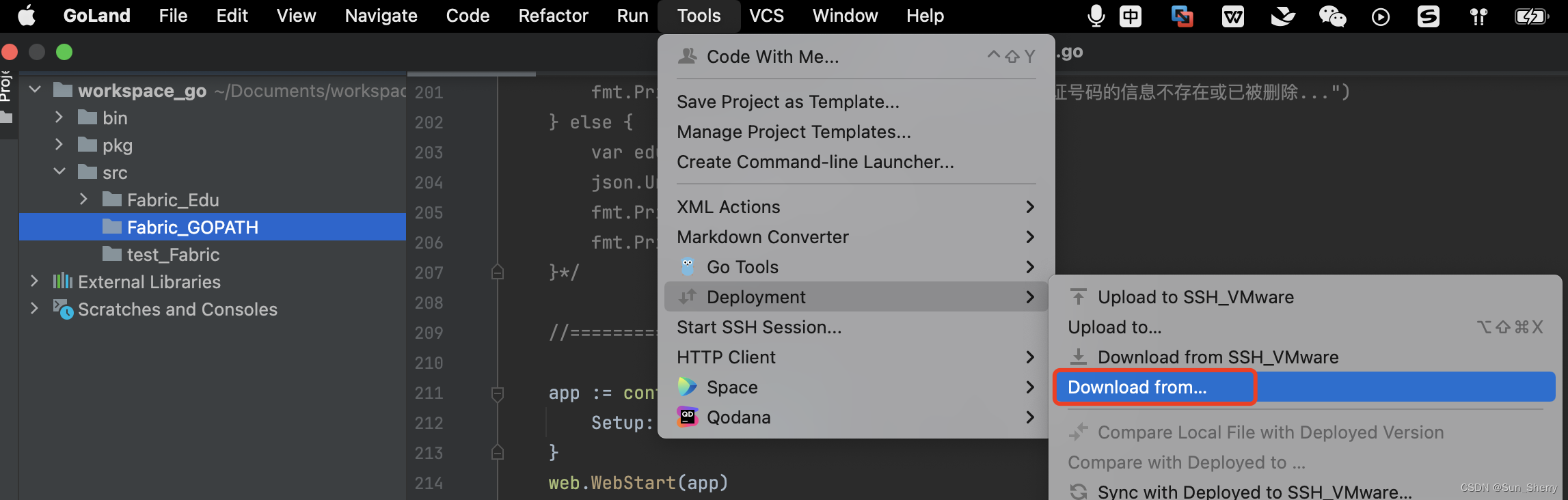Click fold marker on line 207
Viewport: 1568px width, 500px height.
pos(498,273)
